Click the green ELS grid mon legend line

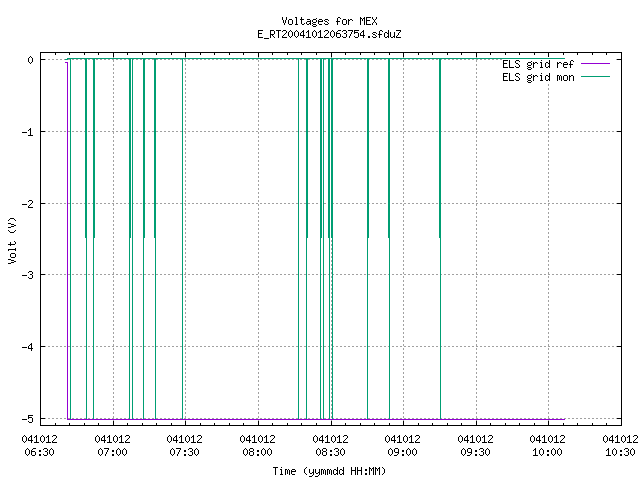coord(595,77)
